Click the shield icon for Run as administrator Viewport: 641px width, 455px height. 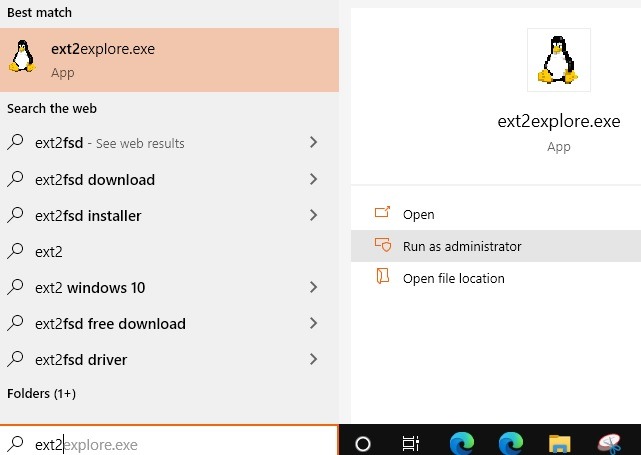point(383,244)
